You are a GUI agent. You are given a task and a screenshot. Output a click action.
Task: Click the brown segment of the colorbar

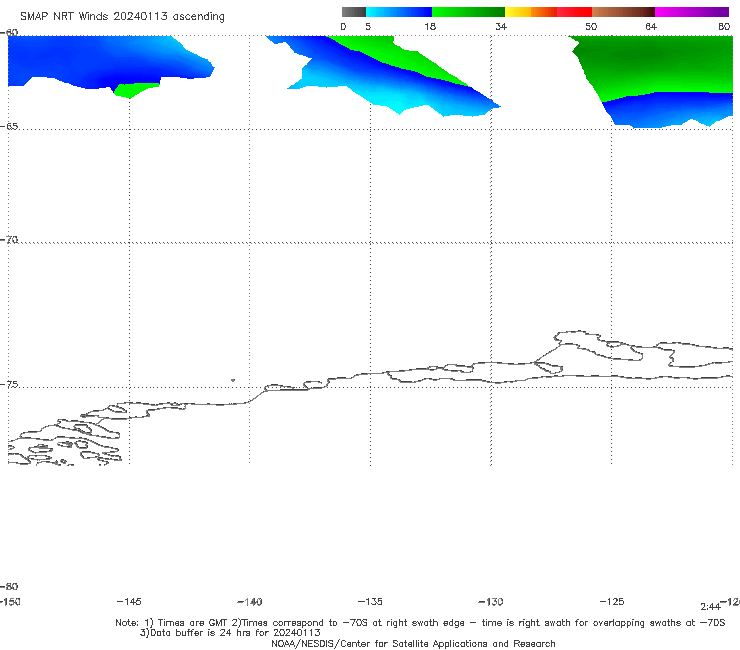tap(623, 12)
